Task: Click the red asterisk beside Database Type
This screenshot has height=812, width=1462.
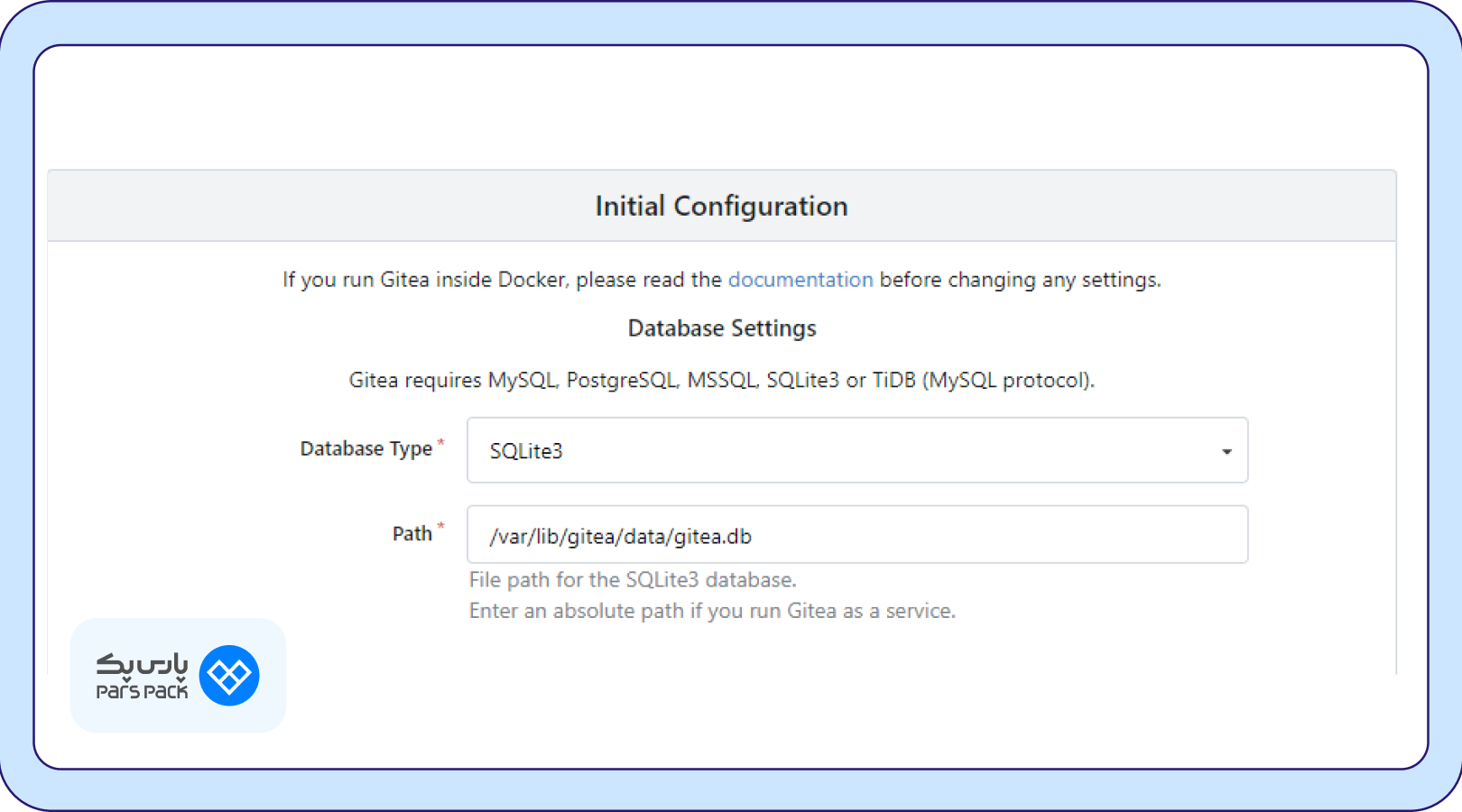Action: click(441, 442)
